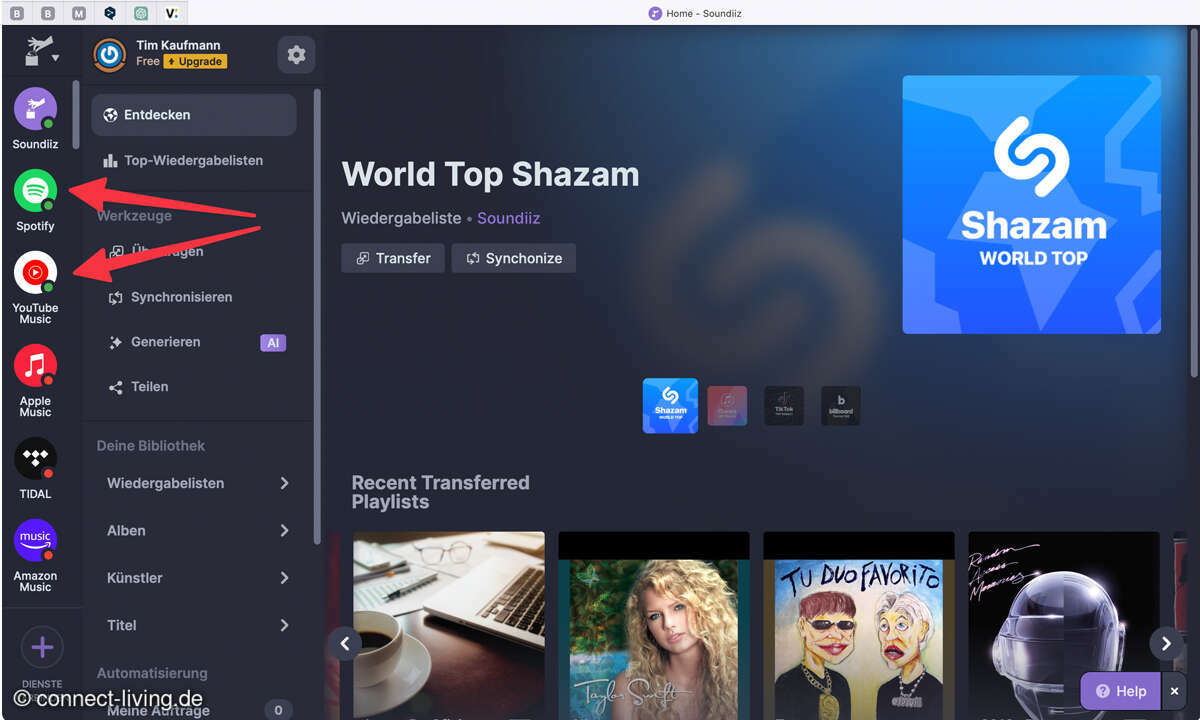The width and height of the screenshot is (1200, 720).
Task: Click the Transfer button
Action: (393, 258)
